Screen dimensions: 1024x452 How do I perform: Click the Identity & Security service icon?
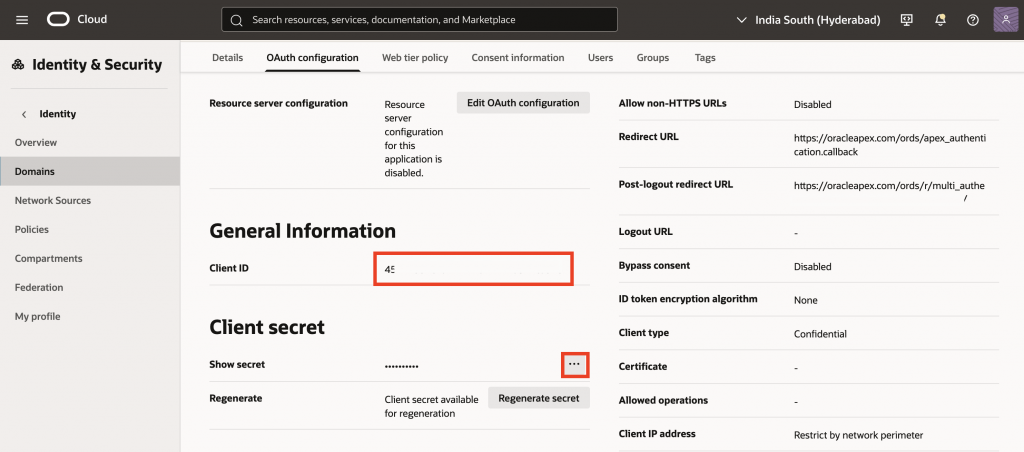point(18,65)
